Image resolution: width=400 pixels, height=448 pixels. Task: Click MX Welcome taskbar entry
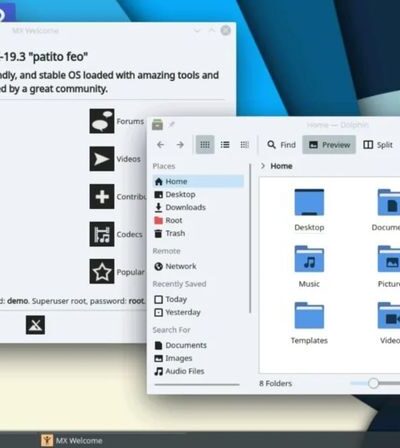[71, 440]
